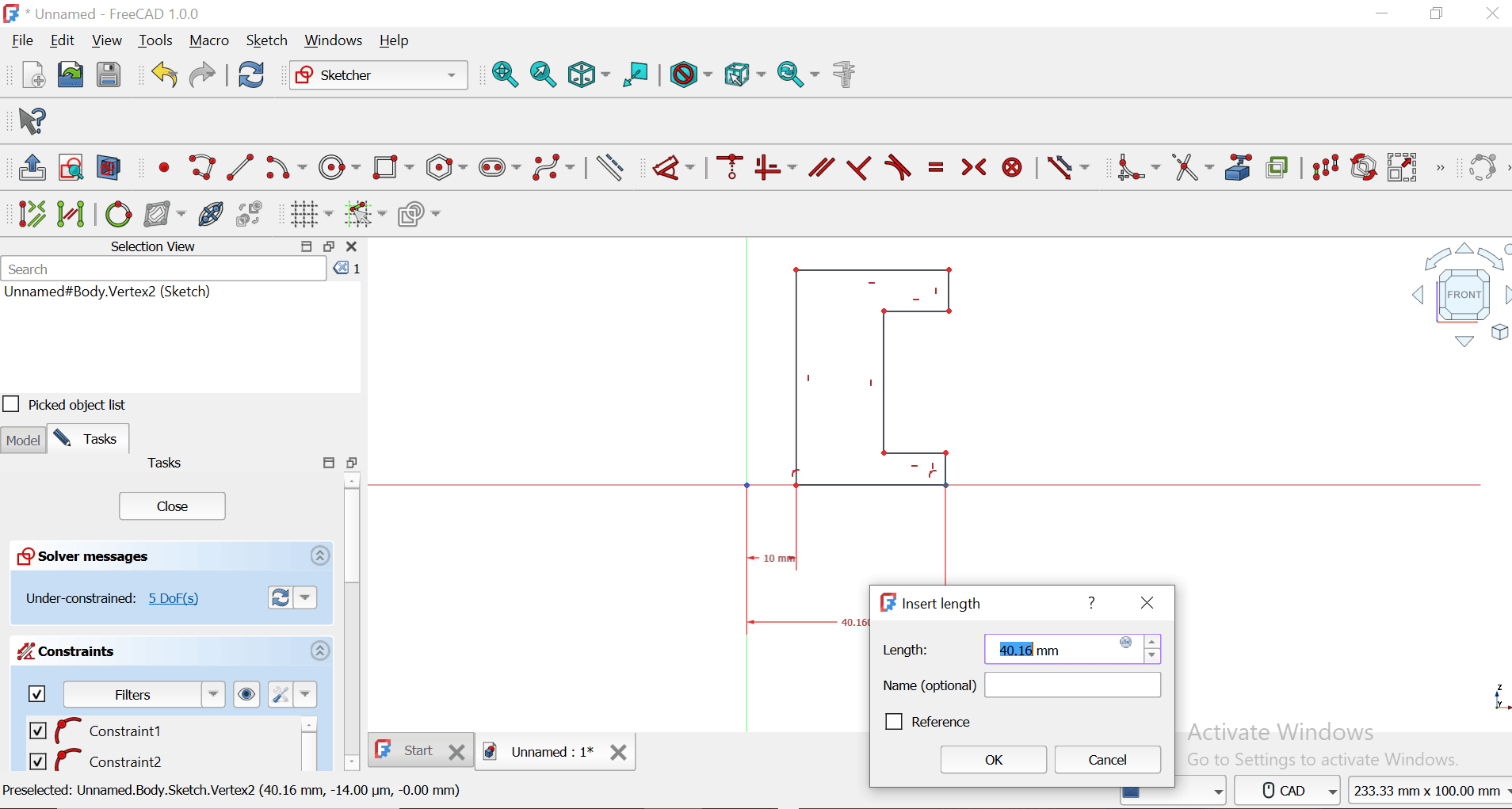1512x809 pixels.
Task: Fit all content to view
Action: pyautogui.click(x=505, y=74)
